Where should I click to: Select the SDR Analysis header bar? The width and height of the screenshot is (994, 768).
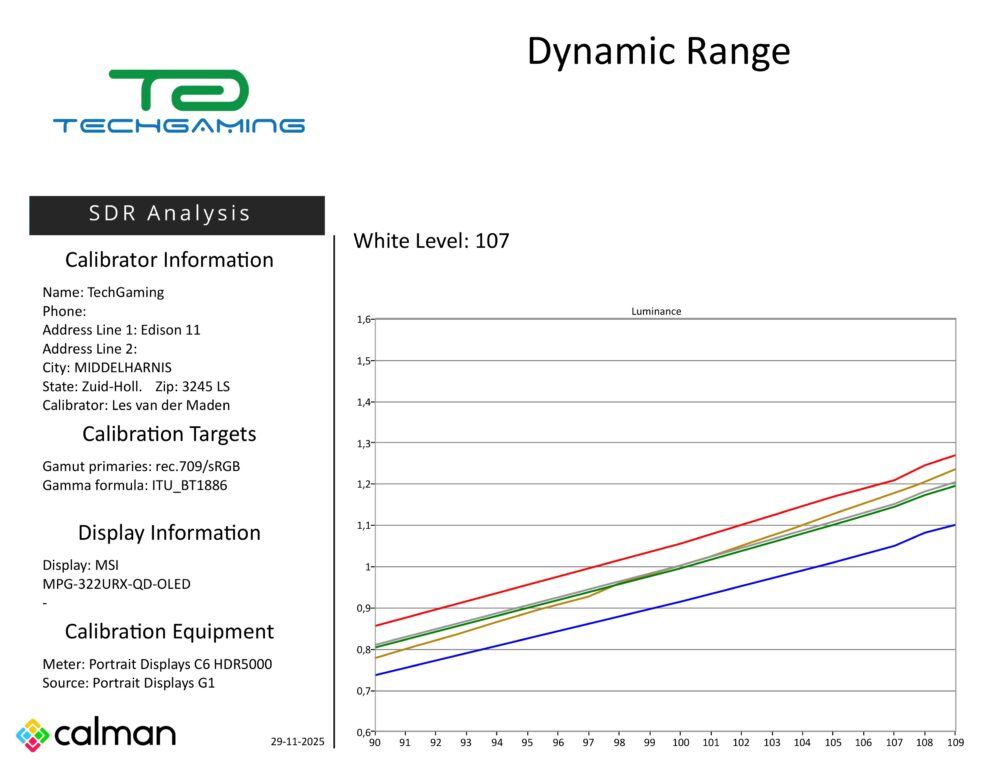pyautogui.click(x=177, y=214)
